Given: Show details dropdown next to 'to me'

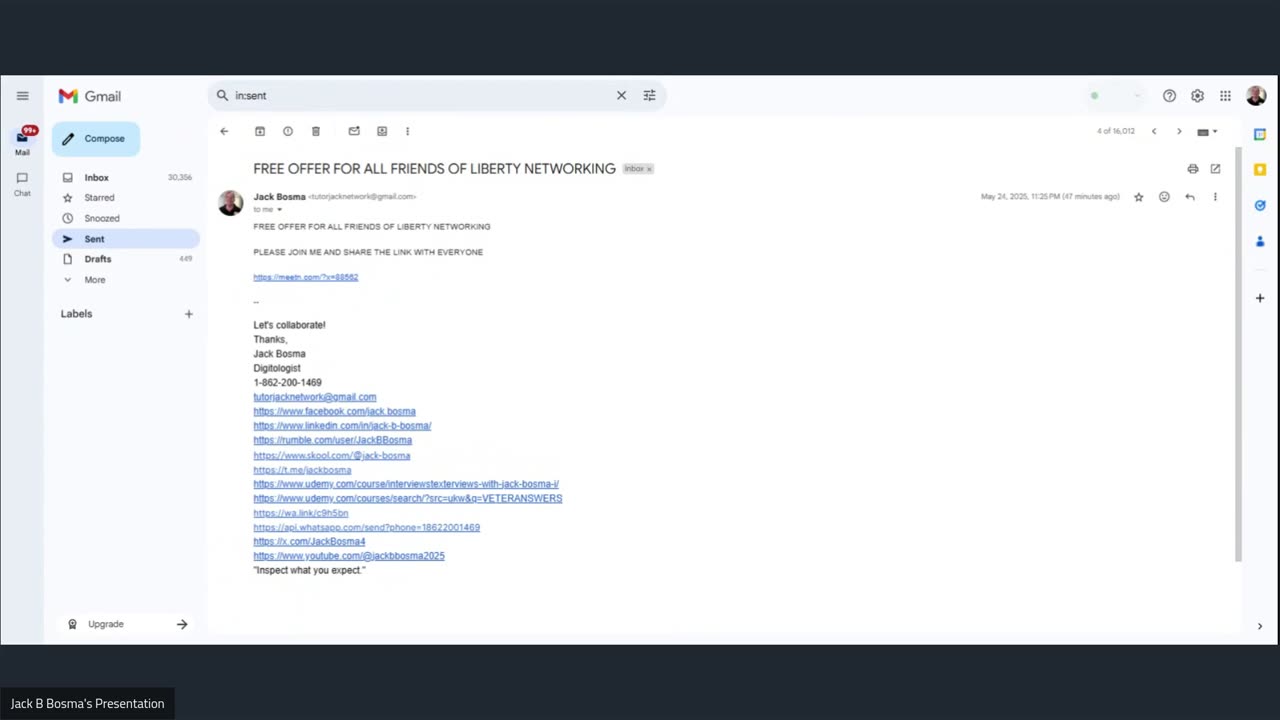Looking at the screenshot, I should click(279, 210).
